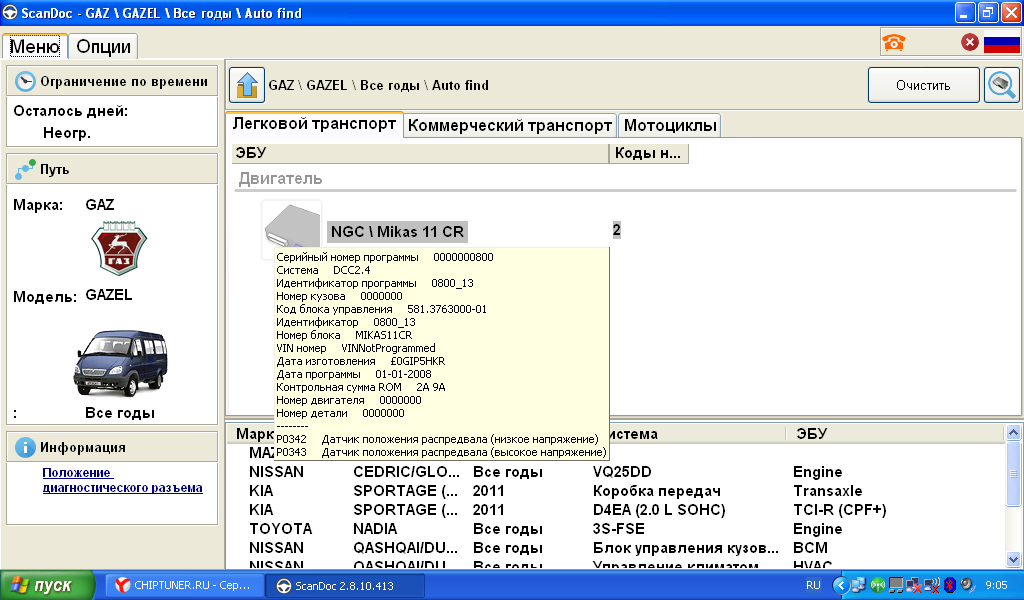Screen dimensions: 1024x600
Task: Click the VQ25DD system cell
Action: (x=622, y=472)
